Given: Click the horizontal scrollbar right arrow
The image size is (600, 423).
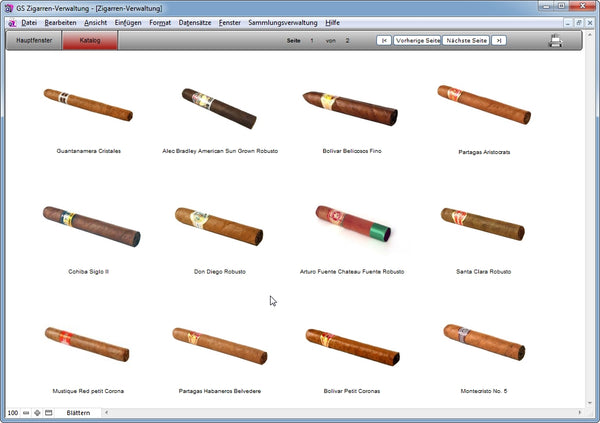Looking at the screenshot, I should 580,413.
